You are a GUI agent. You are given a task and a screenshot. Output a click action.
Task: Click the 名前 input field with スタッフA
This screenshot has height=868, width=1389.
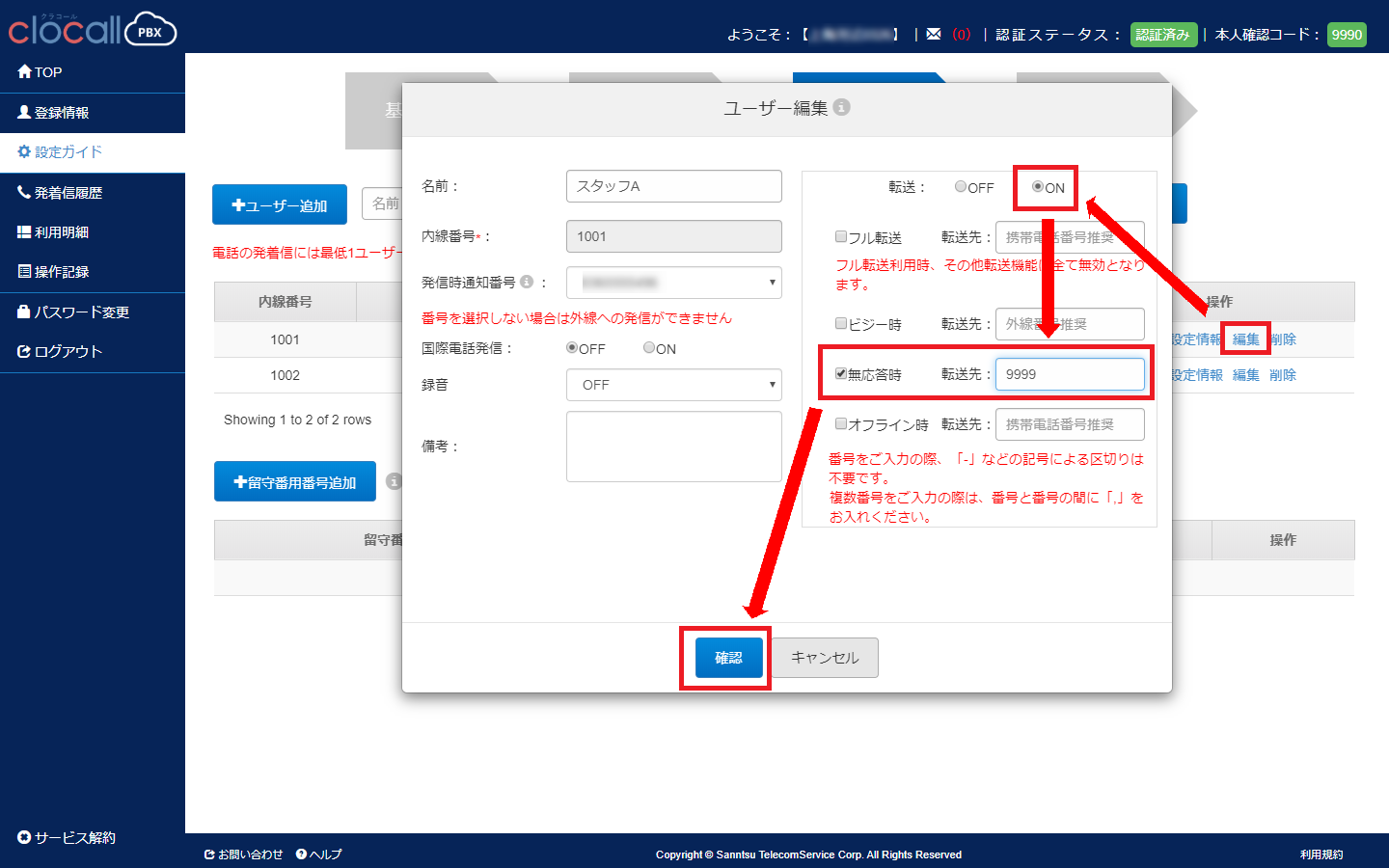point(674,186)
